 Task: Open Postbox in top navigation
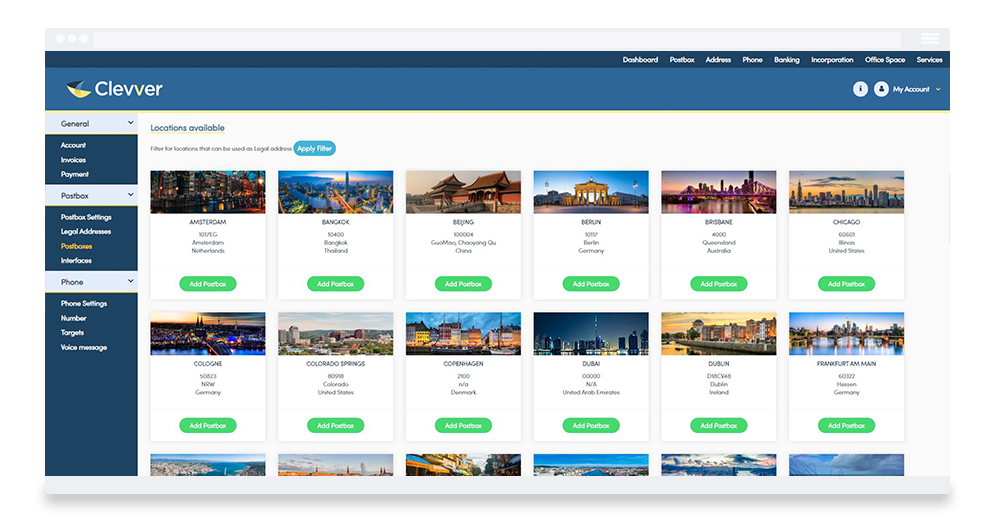pos(682,60)
